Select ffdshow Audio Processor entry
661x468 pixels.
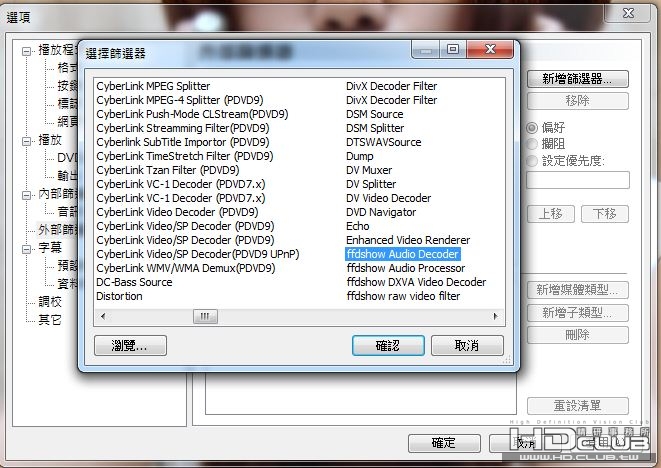(406, 268)
